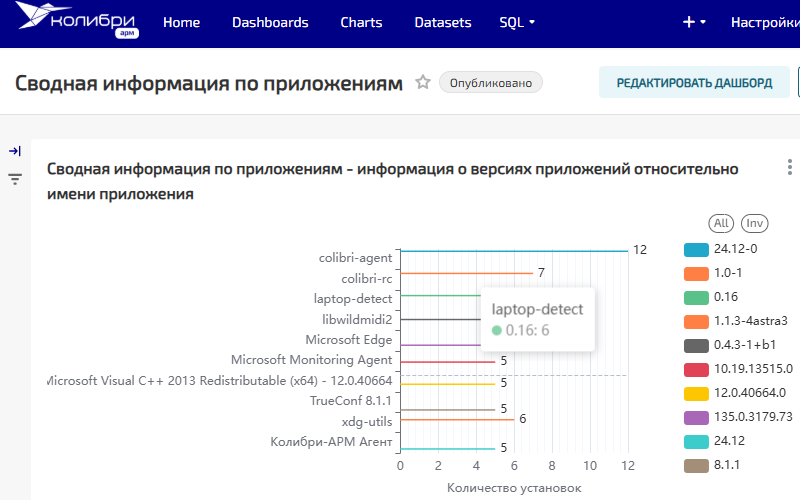
Task: Toggle the 12.0.40664.0 legend series
Action: [x=735, y=393]
